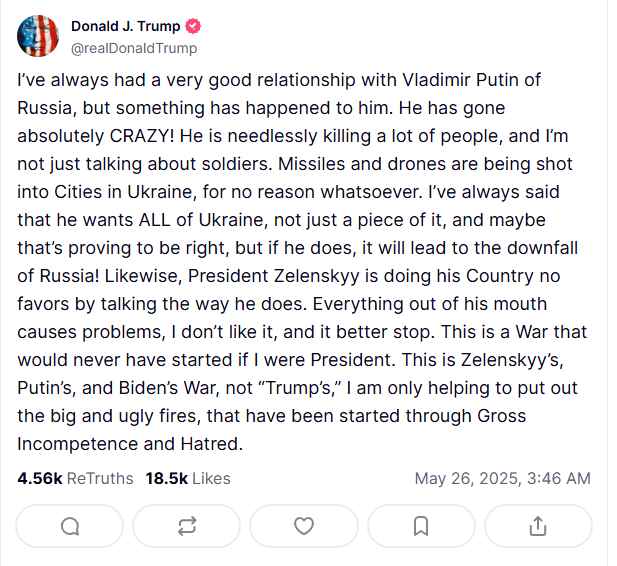Click the @realDonaldTrump handle
This screenshot has width=617, height=566.
click(x=134, y=48)
